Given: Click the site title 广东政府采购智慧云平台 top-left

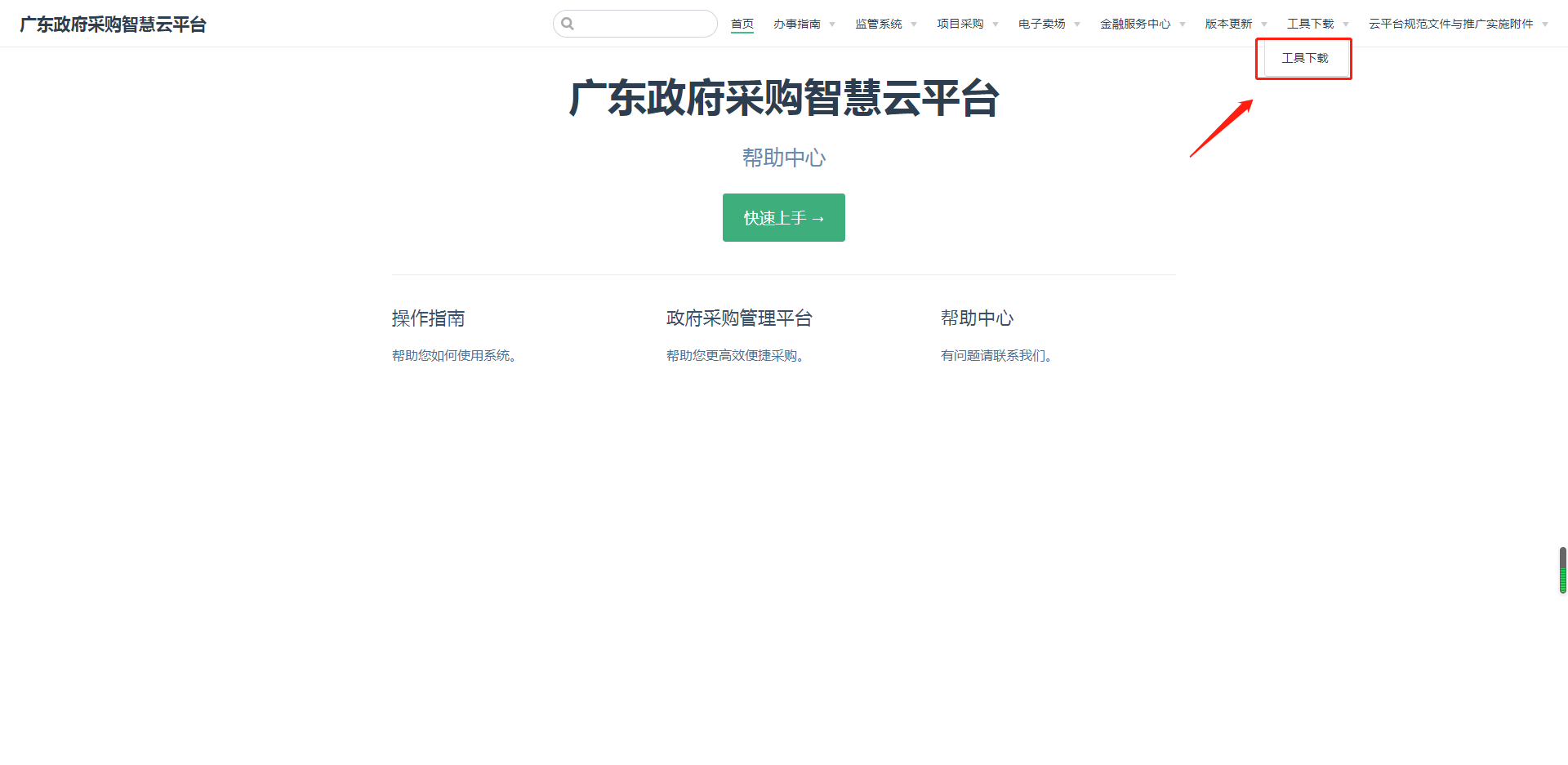Looking at the screenshot, I should (x=113, y=24).
